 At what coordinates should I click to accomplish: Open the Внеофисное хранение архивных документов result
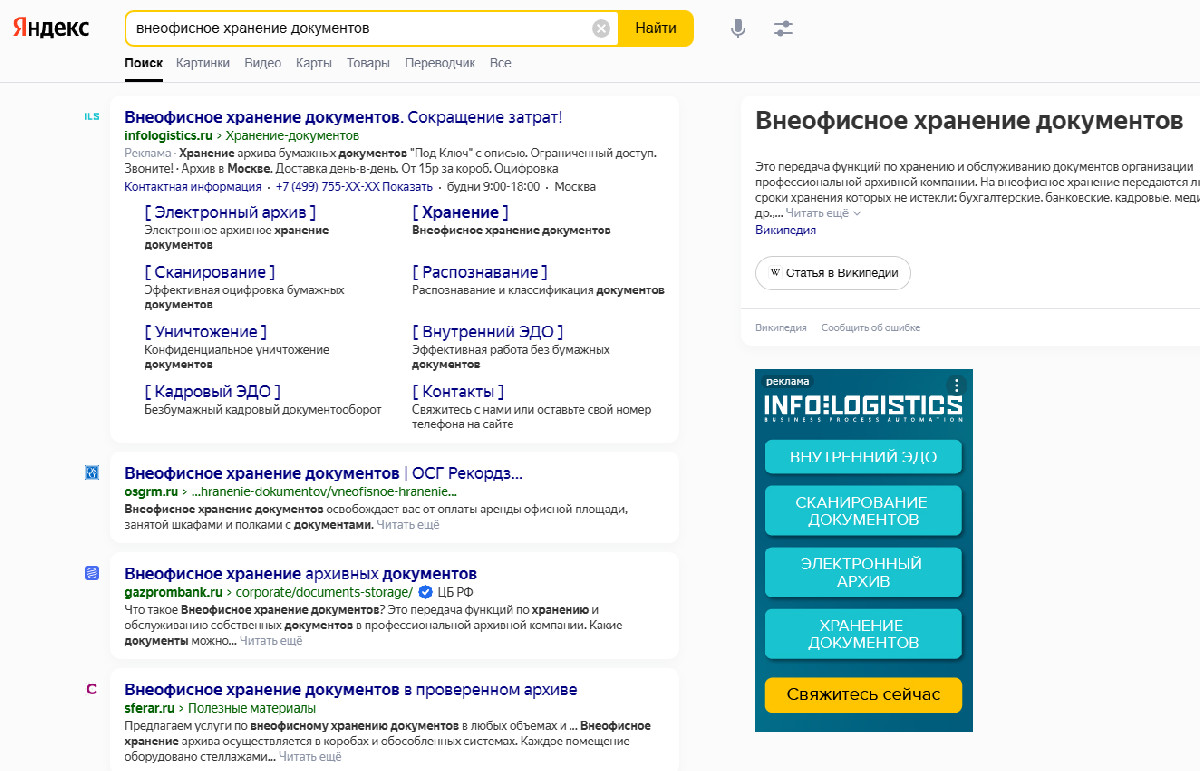(300, 574)
